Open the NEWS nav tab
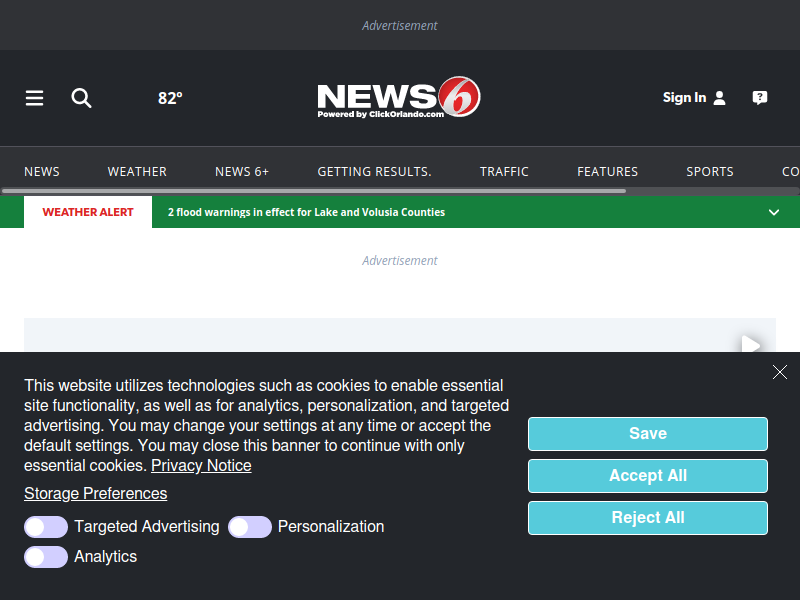Image resolution: width=800 pixels, height=600 pixels. (42, 171)
